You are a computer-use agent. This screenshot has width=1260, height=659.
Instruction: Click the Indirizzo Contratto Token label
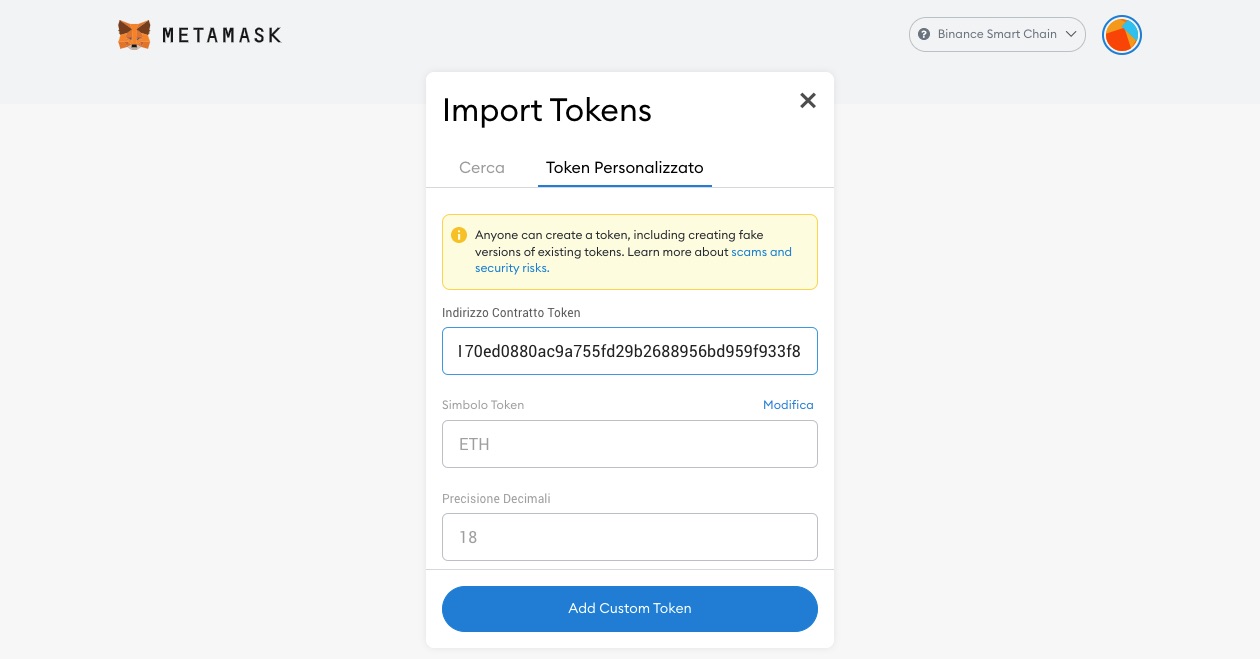[511, 313]
